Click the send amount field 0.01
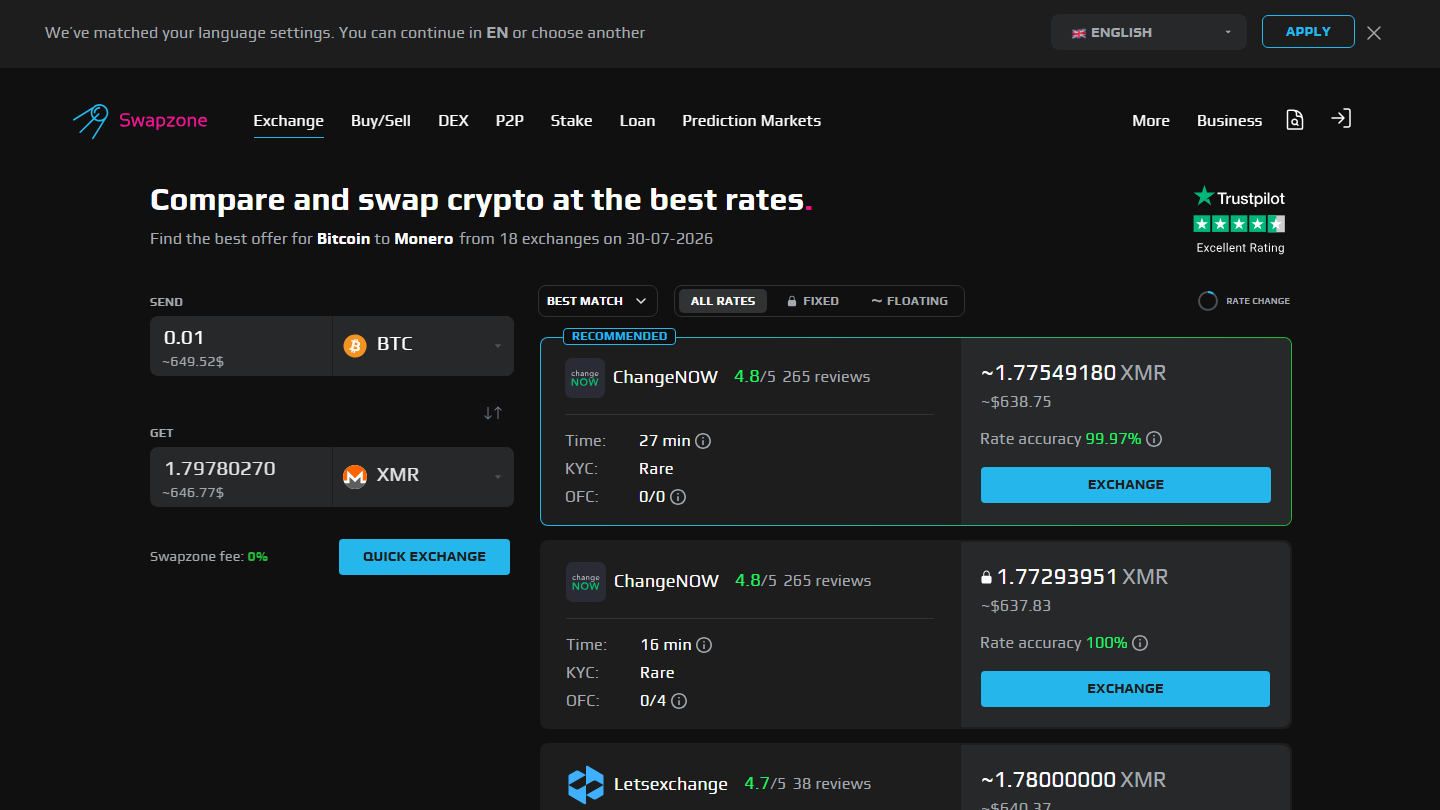The image size is (1440, 810). pyautogui.click(x=241, y=346)
